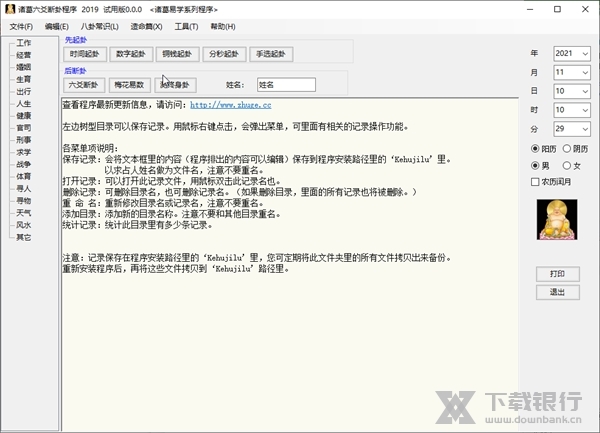
Task: Select 战争 in the category tree
Action: point(24,164)
